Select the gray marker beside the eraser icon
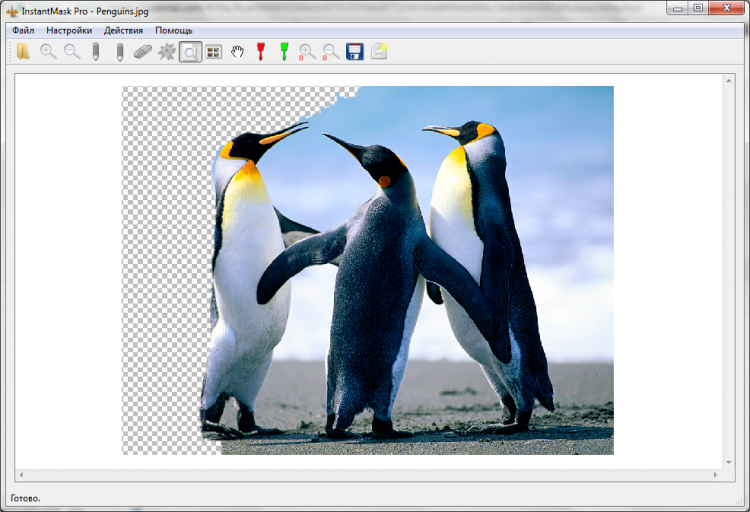The image size is (750, 512). [x=120, y=52]
